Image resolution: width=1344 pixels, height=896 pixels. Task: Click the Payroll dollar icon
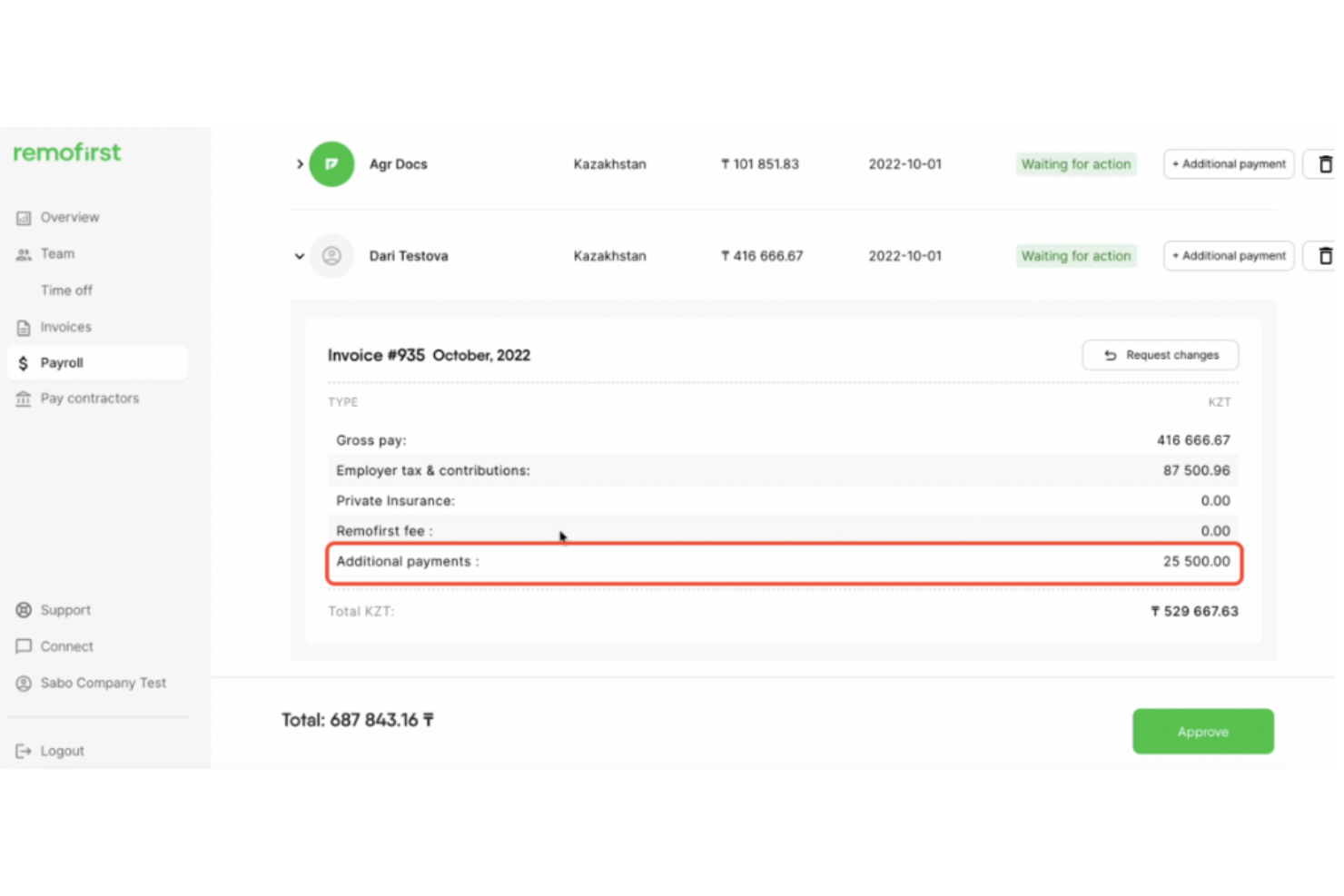pos(23,362)
